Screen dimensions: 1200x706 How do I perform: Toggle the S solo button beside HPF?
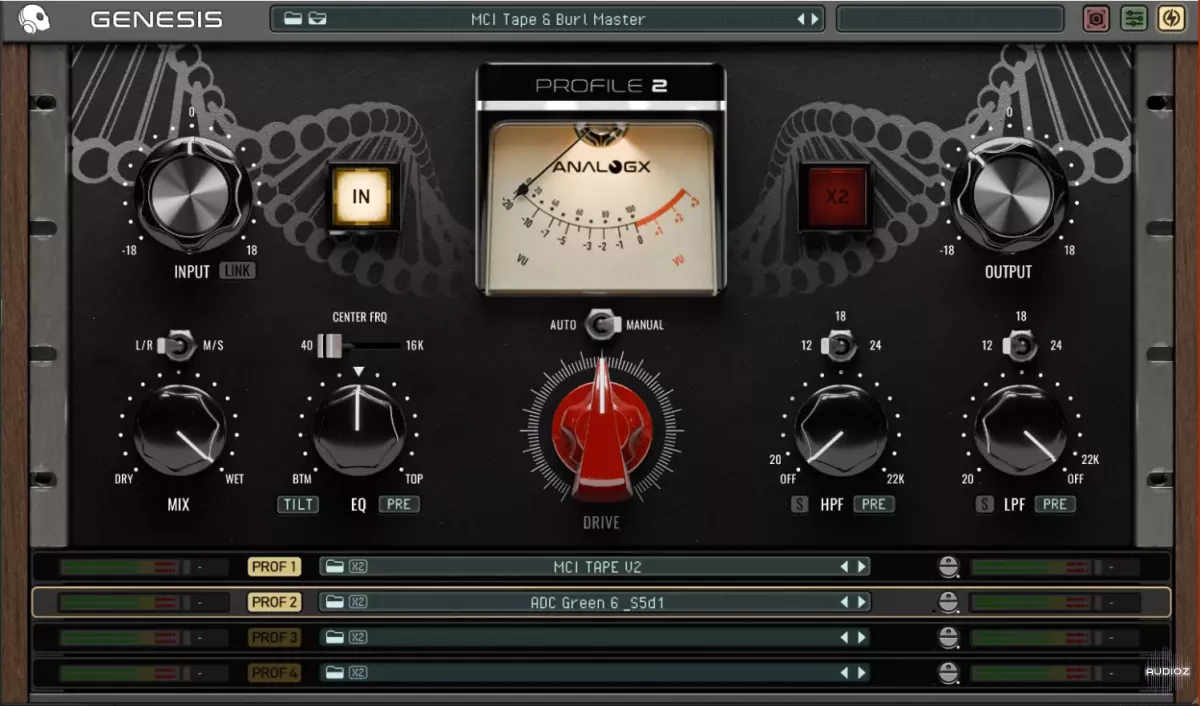tap(799, 504)
